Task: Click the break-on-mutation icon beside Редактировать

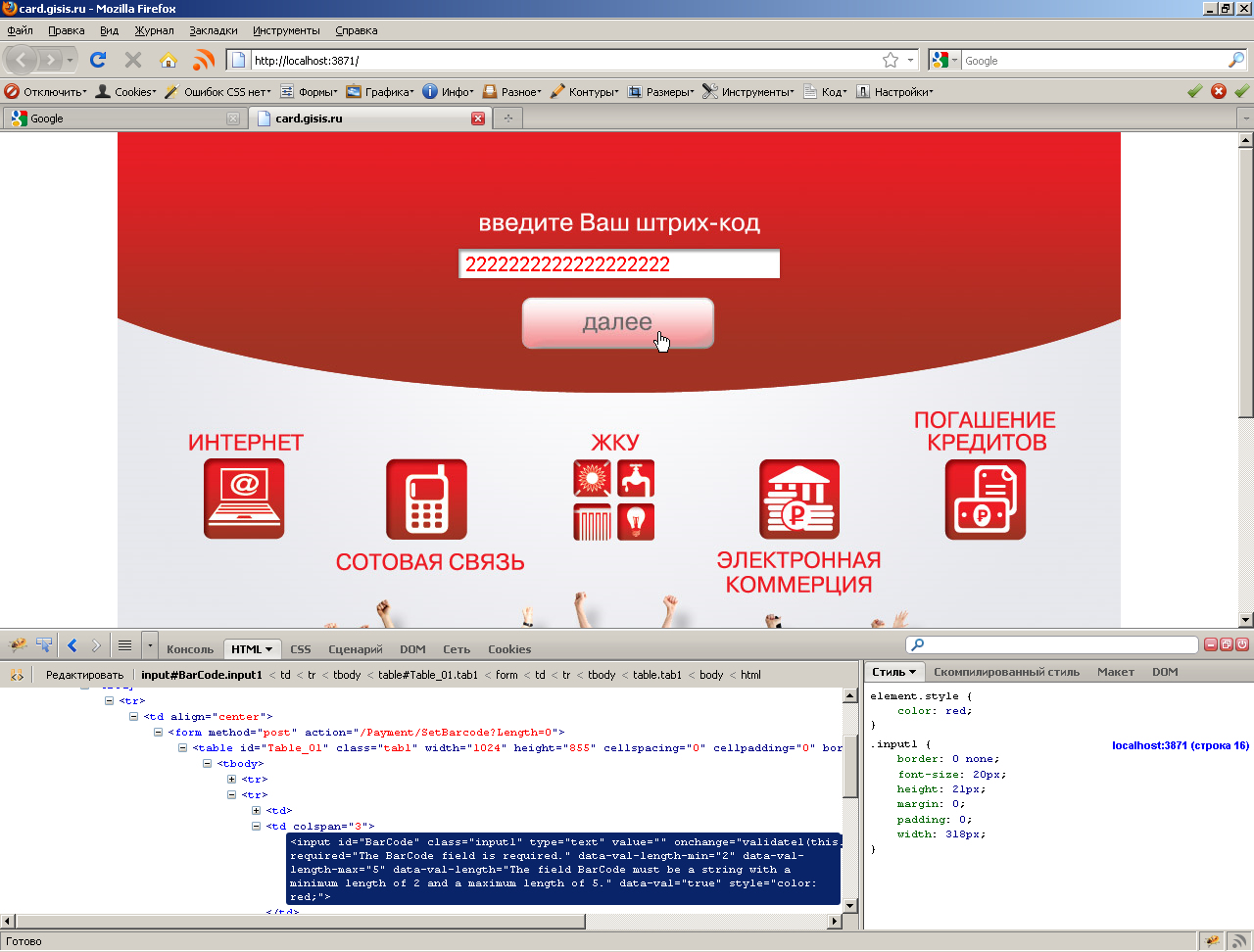Action: pos(17,675)
